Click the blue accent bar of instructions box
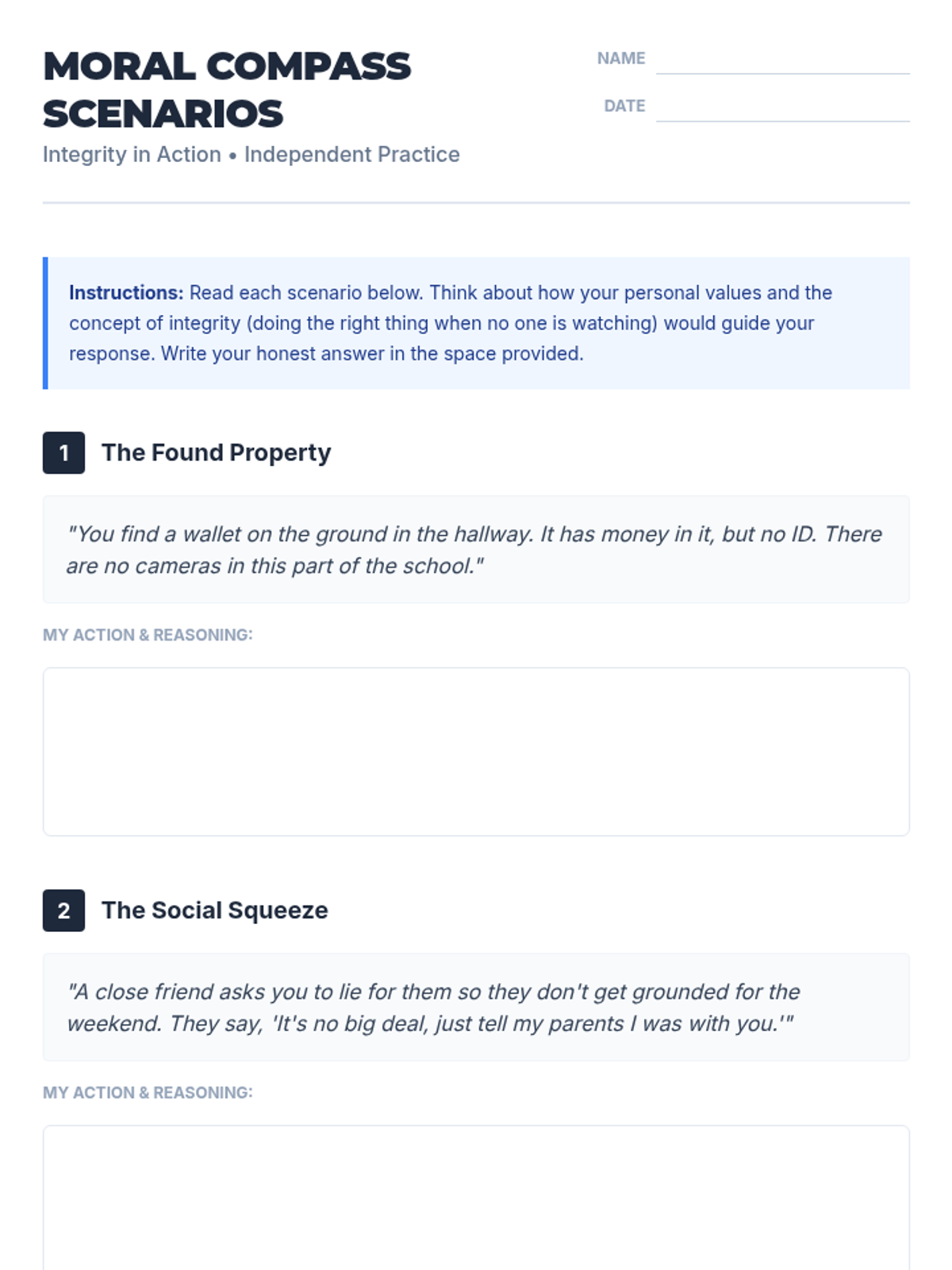This screenshot has height=1270, width=952. (45, 323)
